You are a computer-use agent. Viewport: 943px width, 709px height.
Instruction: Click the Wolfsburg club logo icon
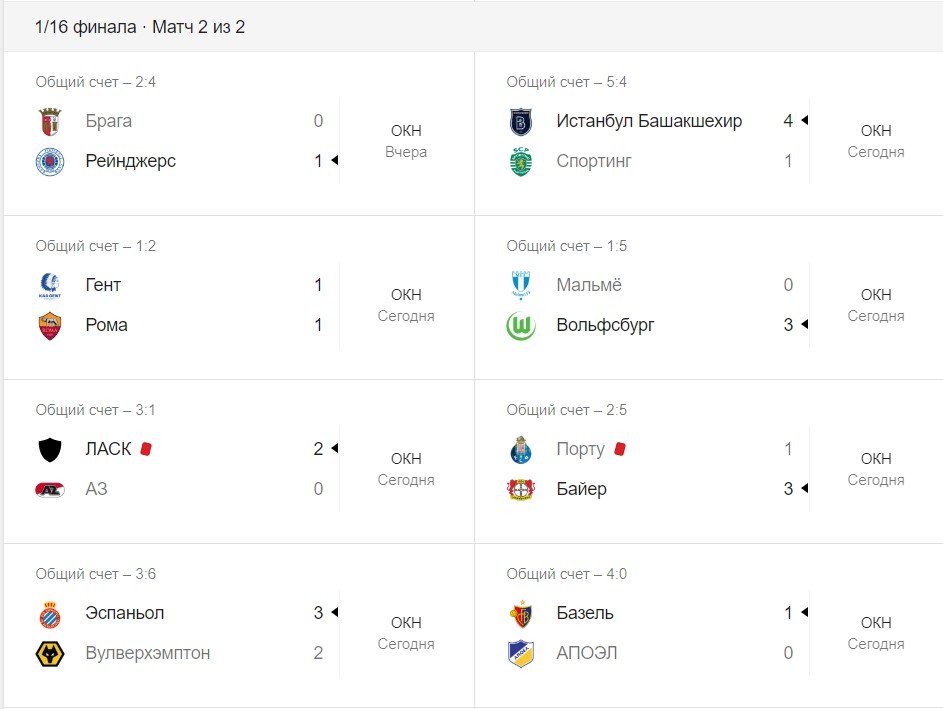521,325
